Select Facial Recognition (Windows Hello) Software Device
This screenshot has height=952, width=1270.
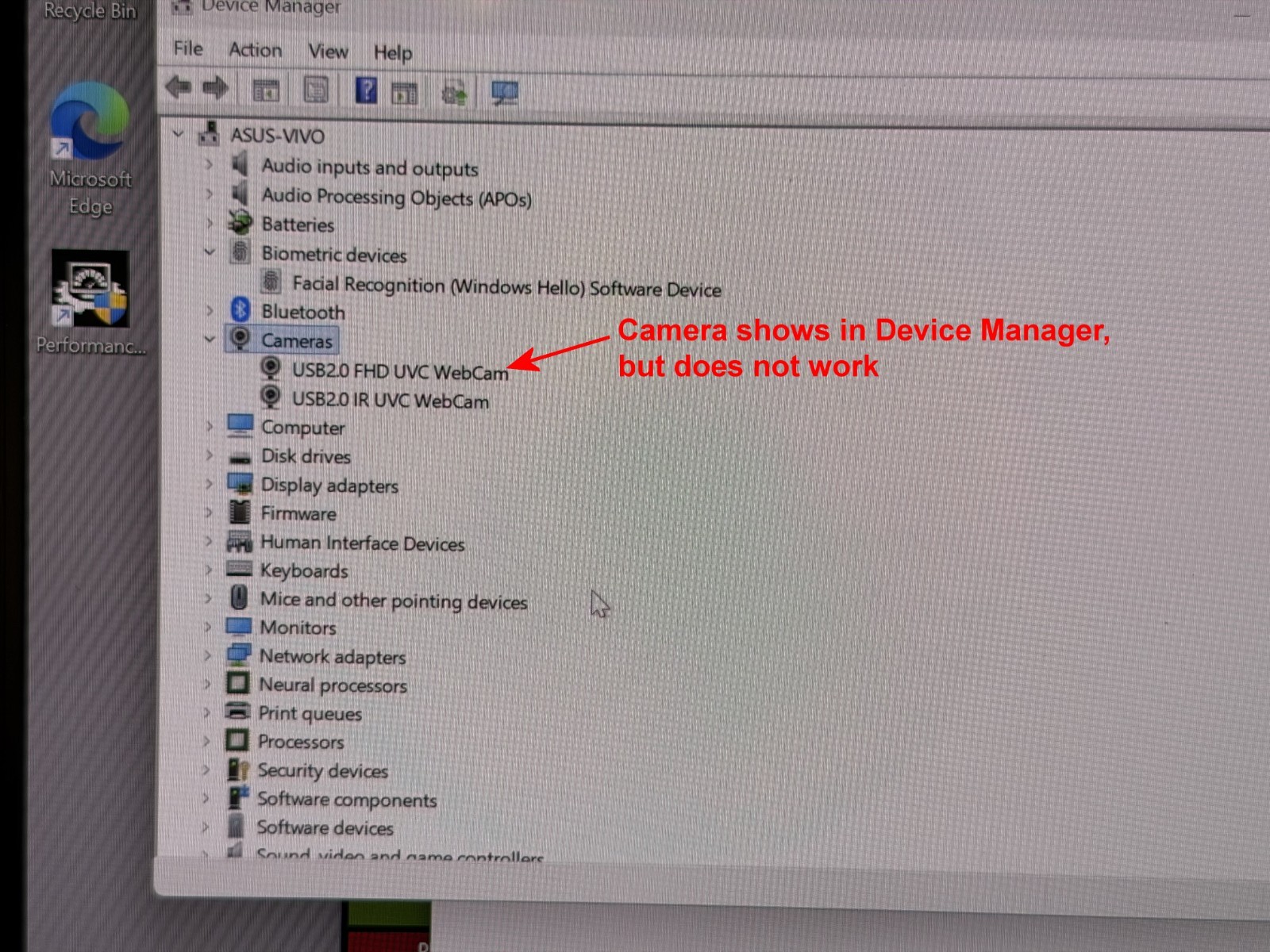[506, 286]
